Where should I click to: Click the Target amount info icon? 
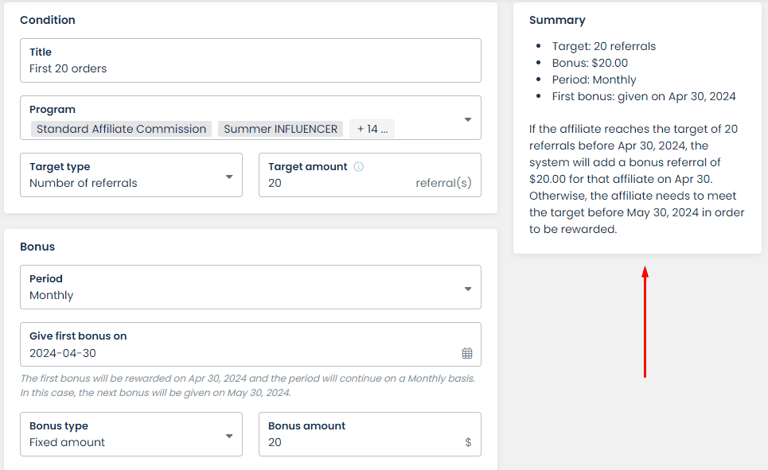359,167
